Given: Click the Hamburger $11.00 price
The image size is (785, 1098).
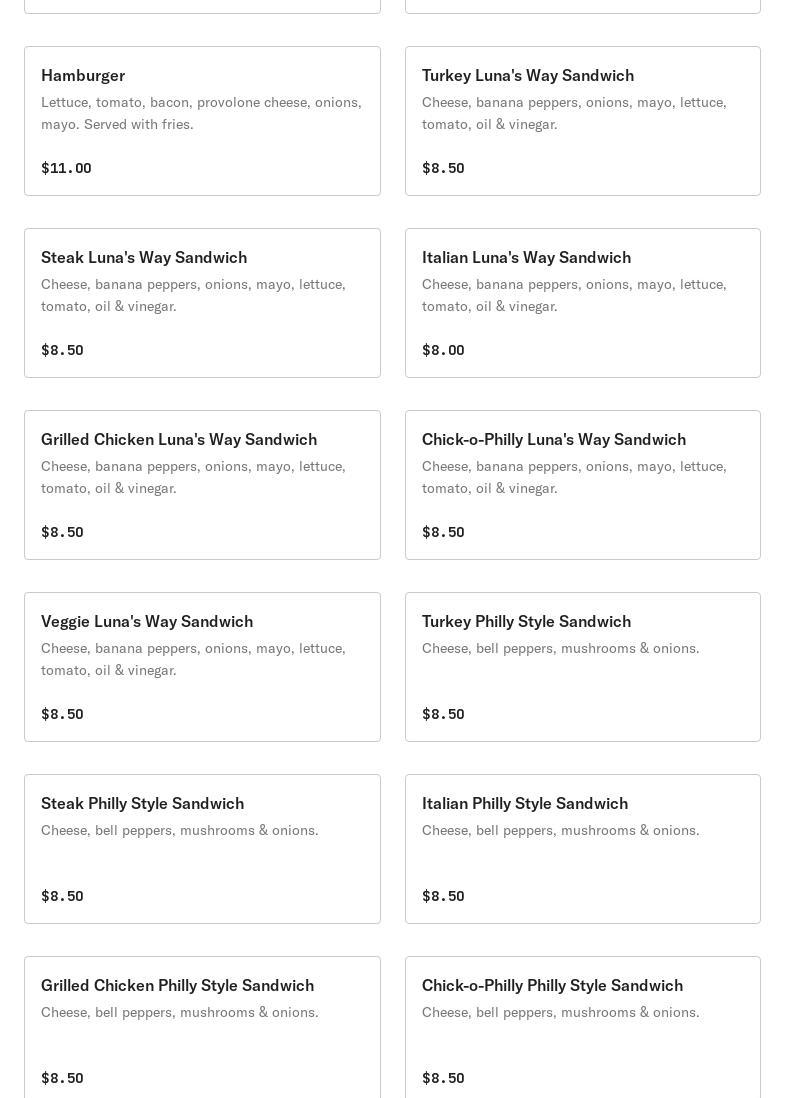Looking at the screenshot, I should [x=66, y=168].
